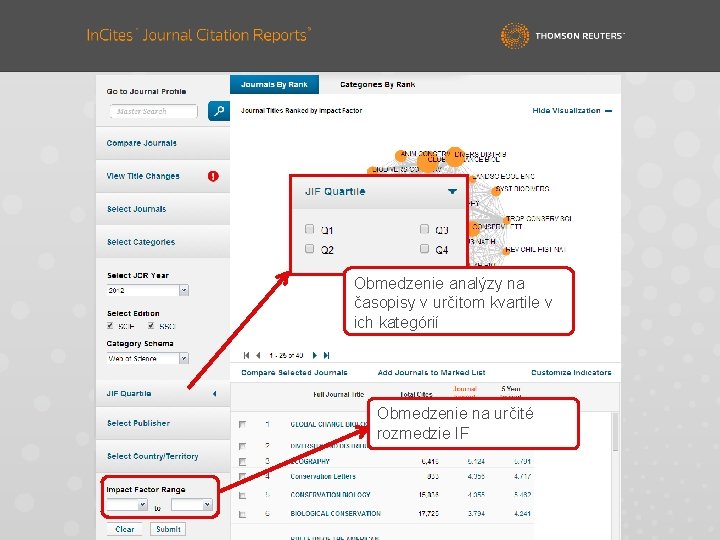Open the CONSERVATION BIOLOGY journal link
This screenshot has width=720, height=540.
(330, 495)
